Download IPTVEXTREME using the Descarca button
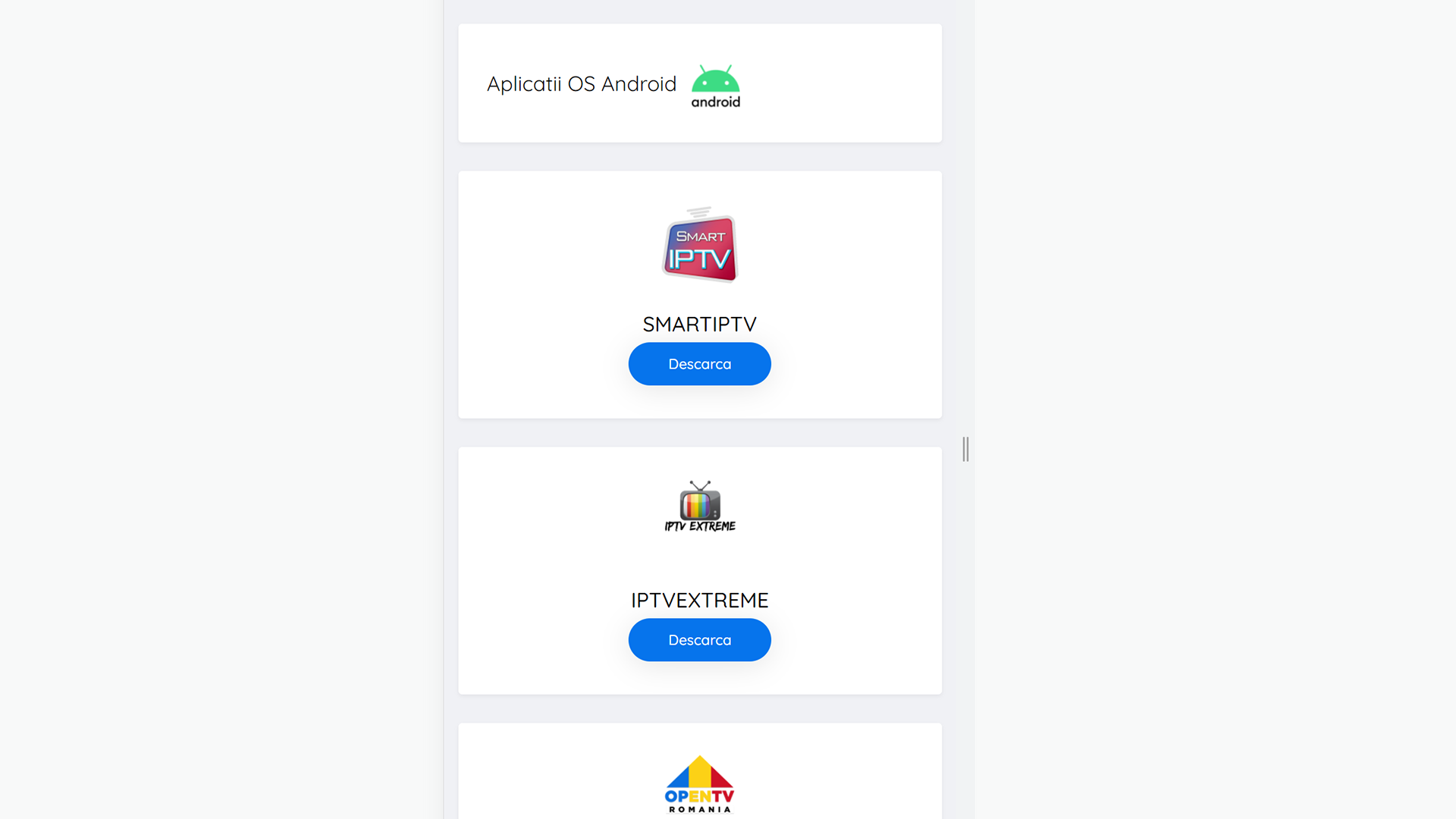Viewport: 1456px width, 819px height. (x=699, y=640)
